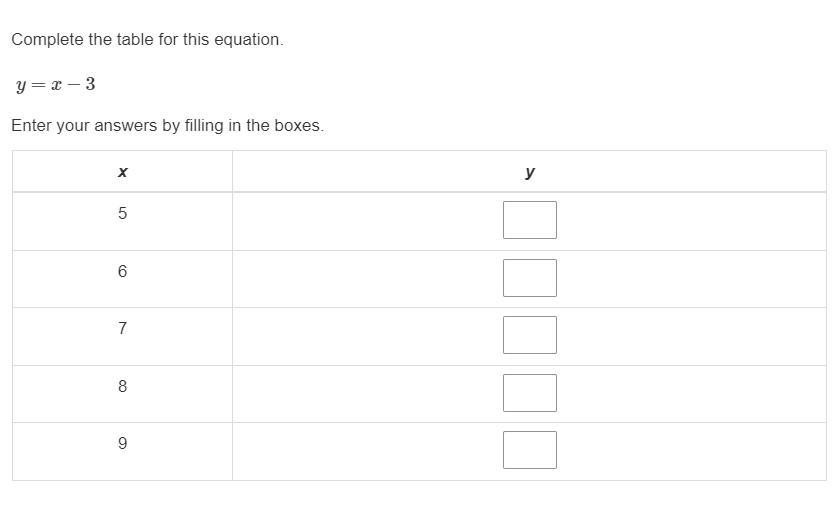Select the y column header
Screen dimensions: 838x513
point(529,172)
